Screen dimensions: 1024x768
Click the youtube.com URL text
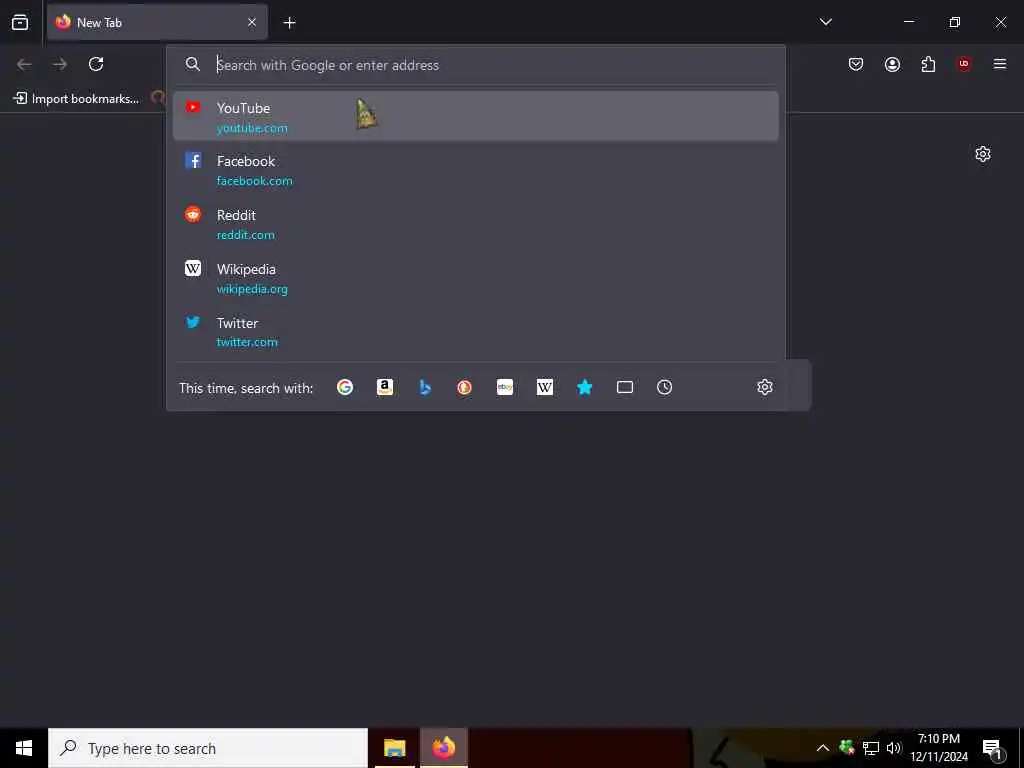(252, 128)
